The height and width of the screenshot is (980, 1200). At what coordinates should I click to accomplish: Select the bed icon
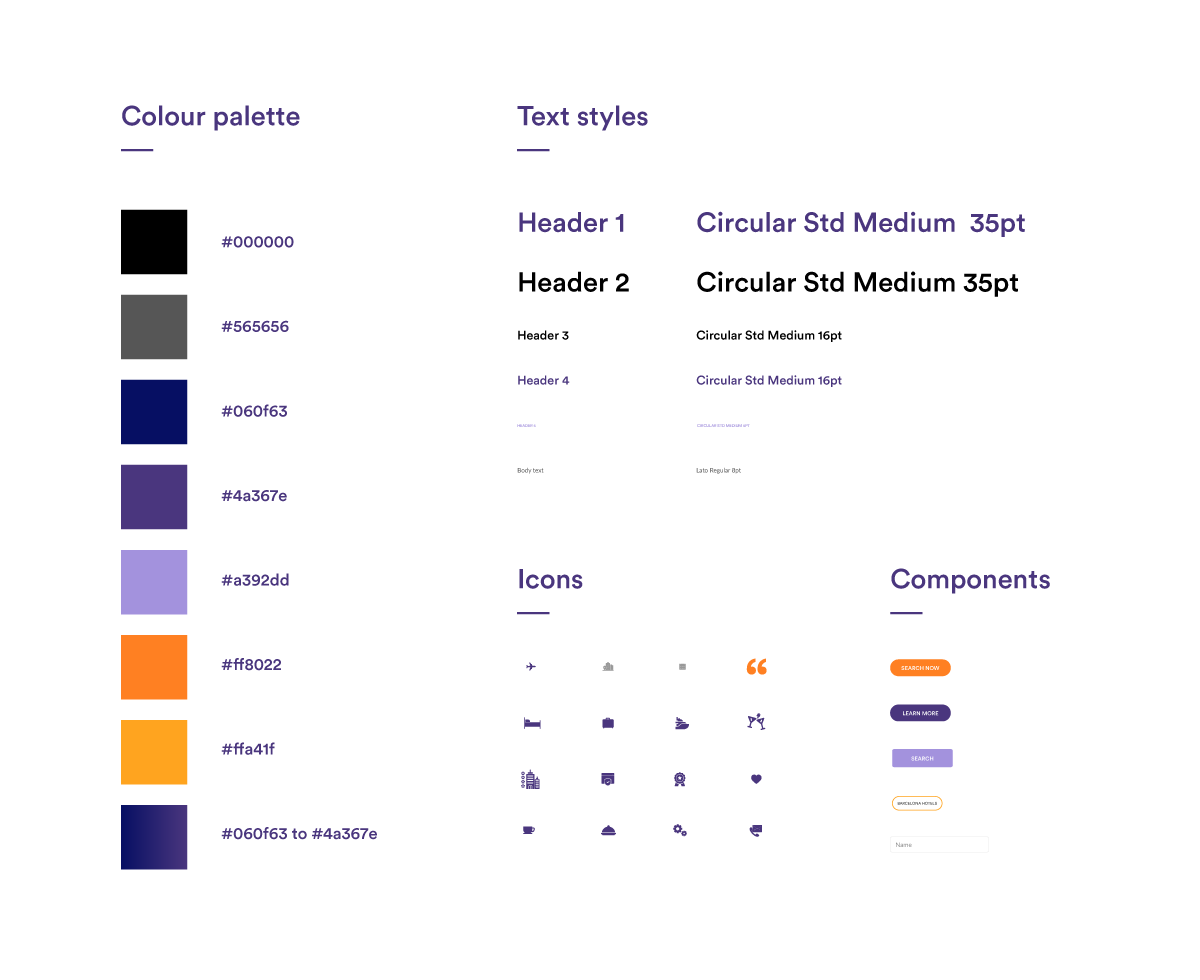(532, 723)
